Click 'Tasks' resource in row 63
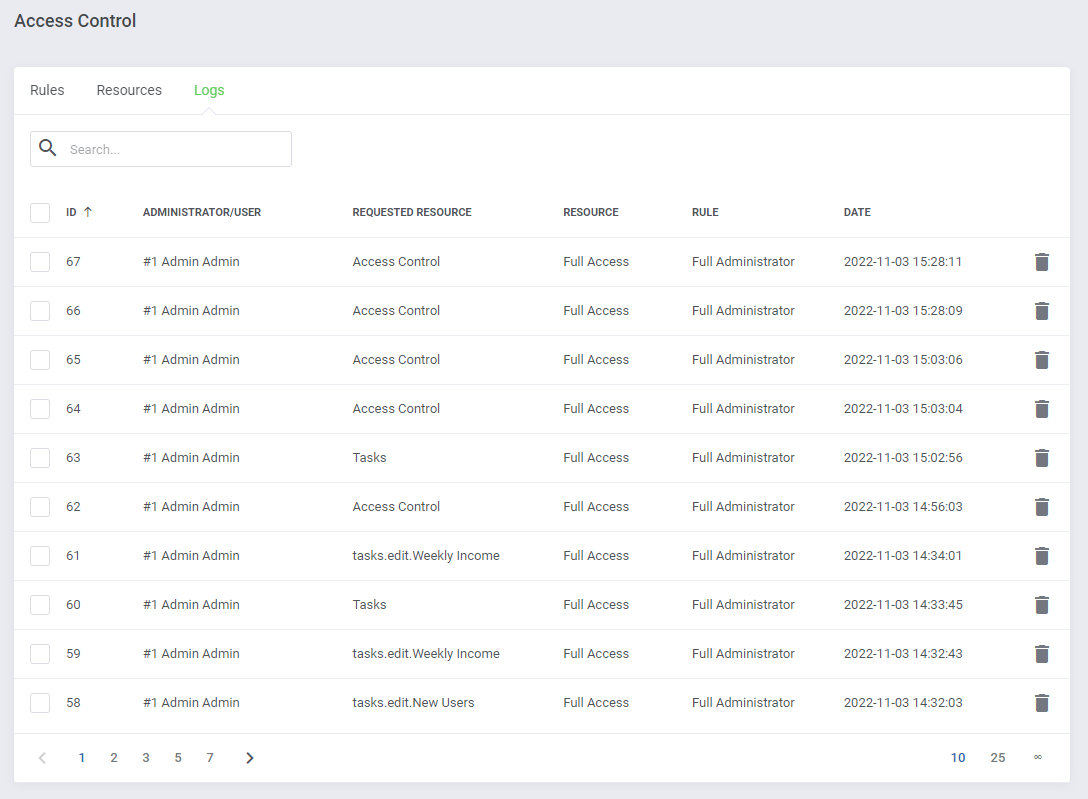Viewport: 1088px width, 799px height. point(369,458)
